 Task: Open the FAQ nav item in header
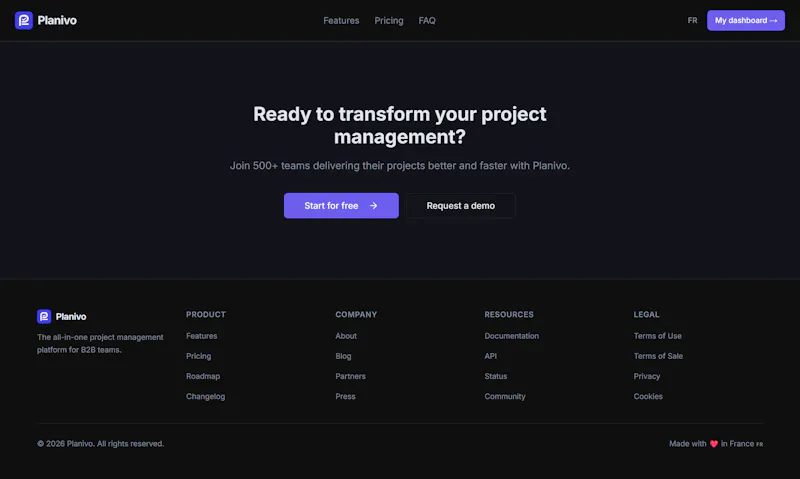pos(427,20)
